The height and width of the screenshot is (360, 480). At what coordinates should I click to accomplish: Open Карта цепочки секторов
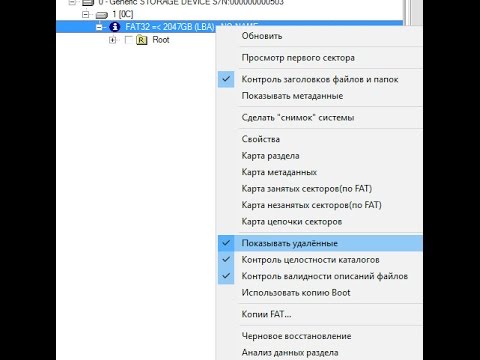(x=320, y=222)
